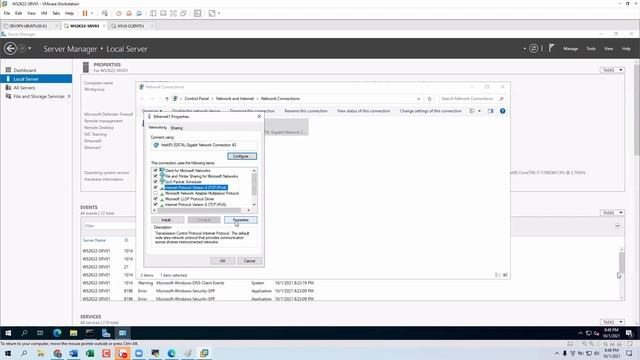The image size is (640, 360).
Task: Click Rename this connection command
Action: 306,111
